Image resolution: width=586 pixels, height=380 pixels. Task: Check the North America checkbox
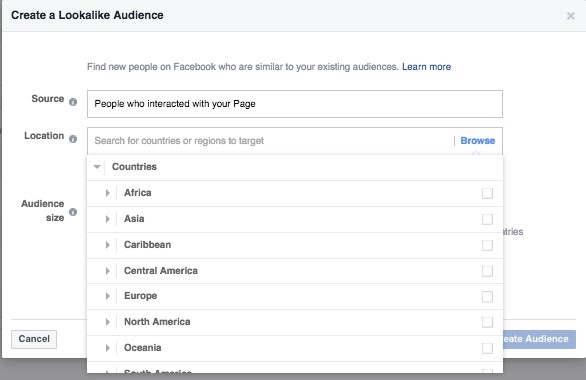(x=487, y=322)
